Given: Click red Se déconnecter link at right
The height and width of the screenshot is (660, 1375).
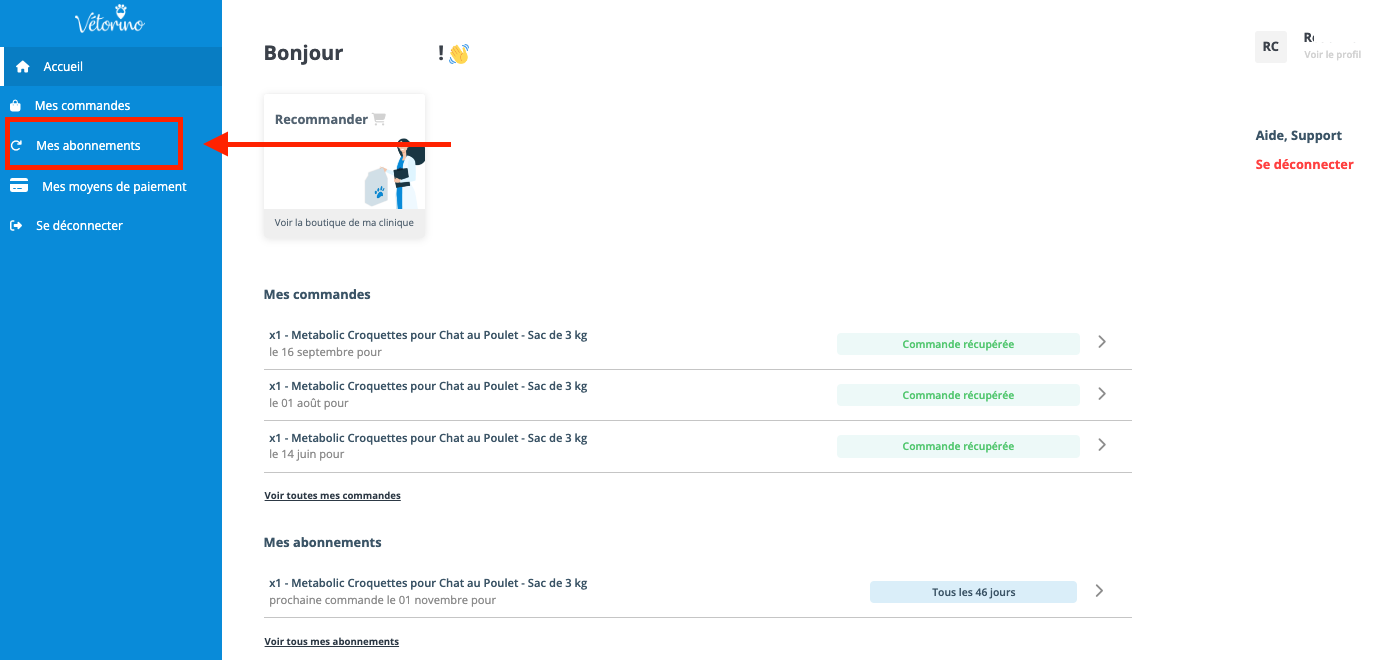Looking at the screenshot, I should click(1304, 165).
